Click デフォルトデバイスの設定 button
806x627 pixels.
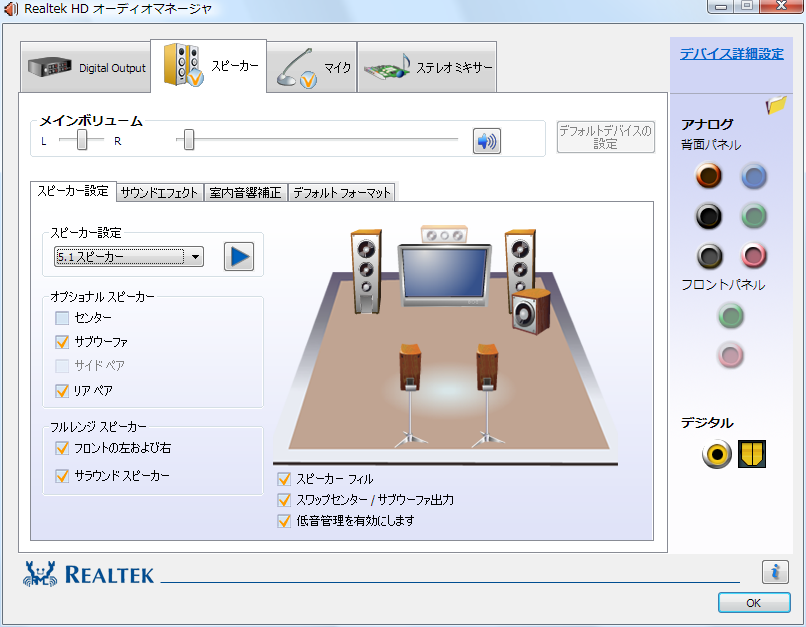point(606,137)
